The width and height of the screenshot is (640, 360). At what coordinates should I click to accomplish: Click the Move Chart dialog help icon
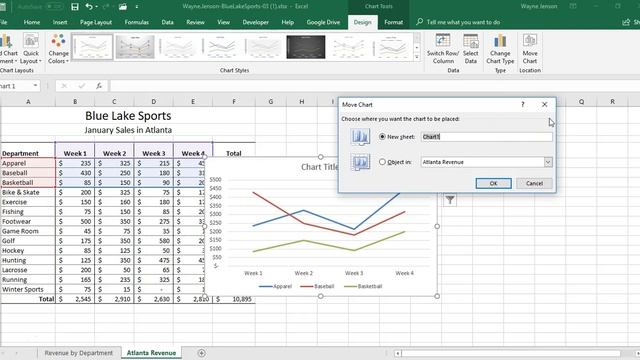(522, 104)
